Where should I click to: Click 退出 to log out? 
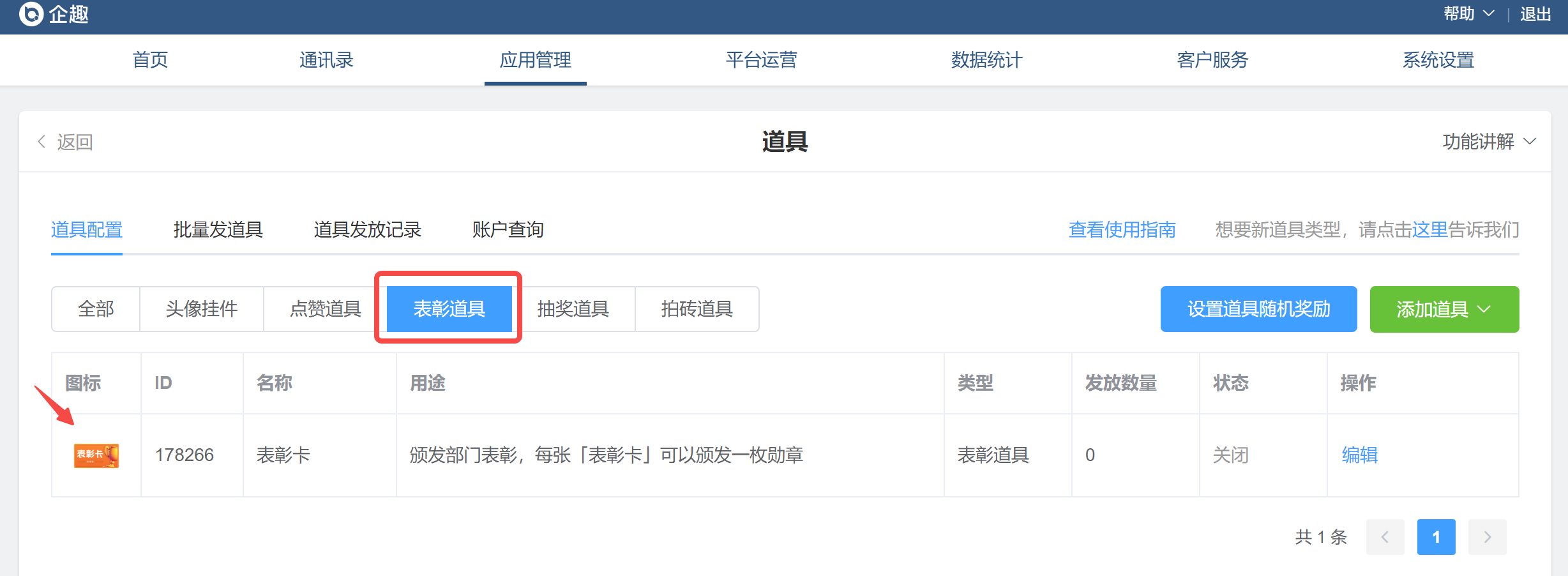point(1535,14)
